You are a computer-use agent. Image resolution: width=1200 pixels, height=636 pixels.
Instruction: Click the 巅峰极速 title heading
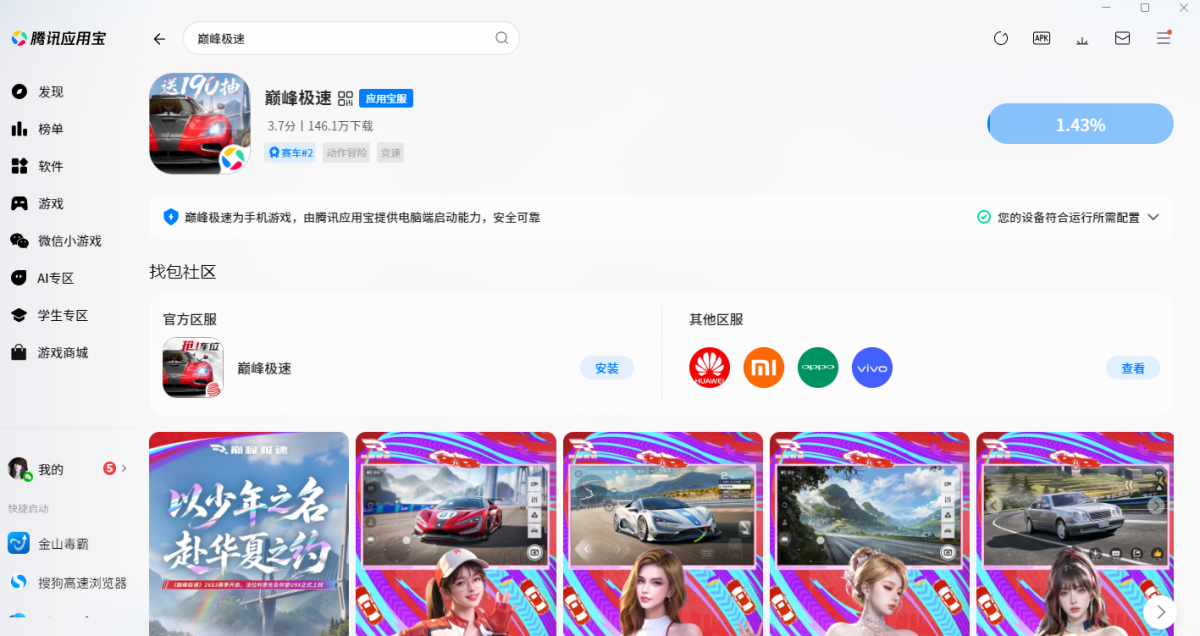pos(298,98)
